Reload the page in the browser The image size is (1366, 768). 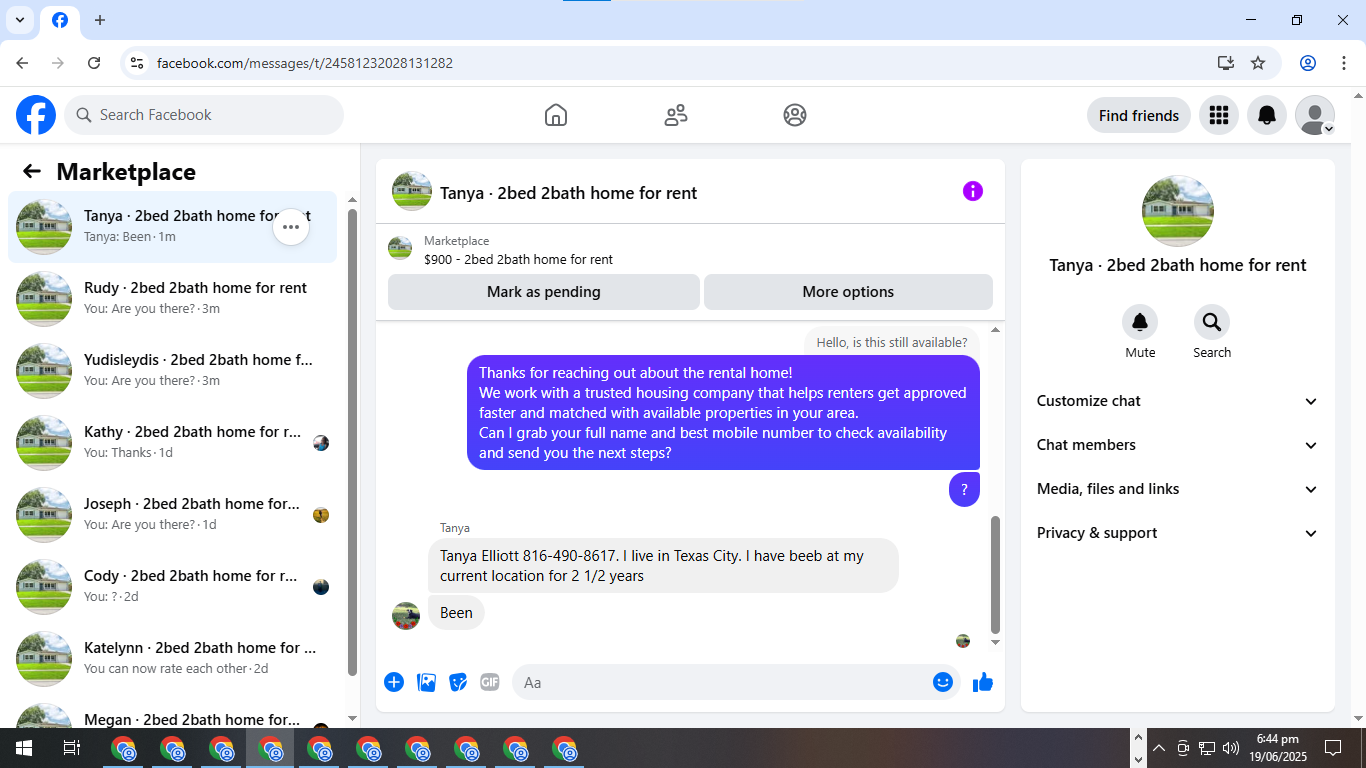point(94,63)
